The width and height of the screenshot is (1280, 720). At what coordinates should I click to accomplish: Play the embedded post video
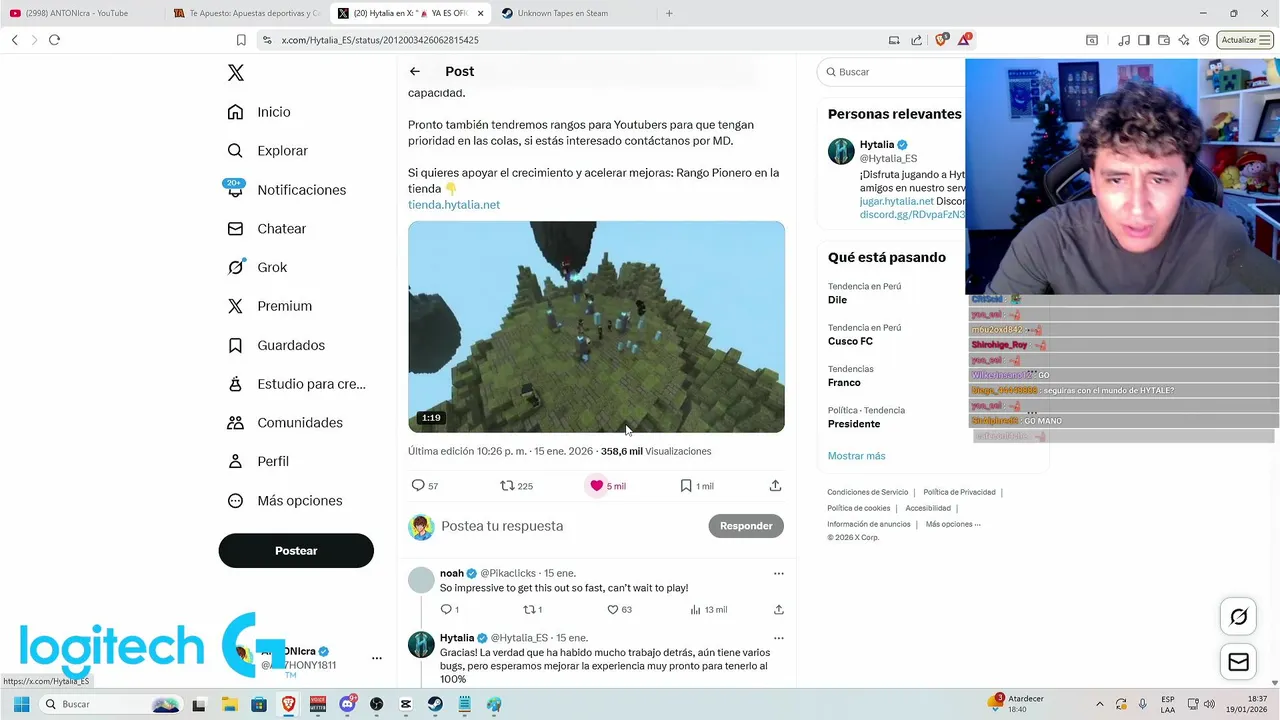point(596,327)
